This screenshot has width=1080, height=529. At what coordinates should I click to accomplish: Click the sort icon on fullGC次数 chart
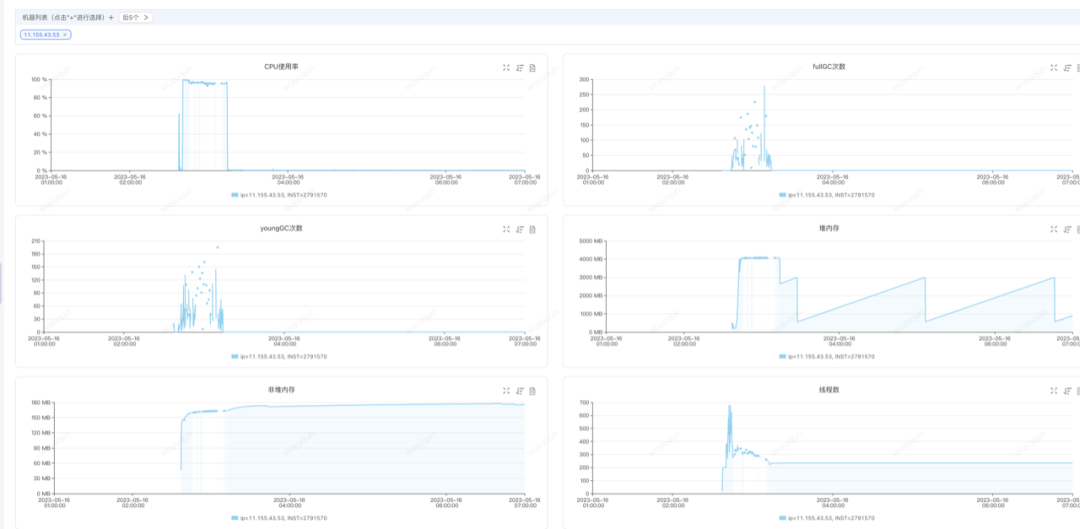[1068, 68]
